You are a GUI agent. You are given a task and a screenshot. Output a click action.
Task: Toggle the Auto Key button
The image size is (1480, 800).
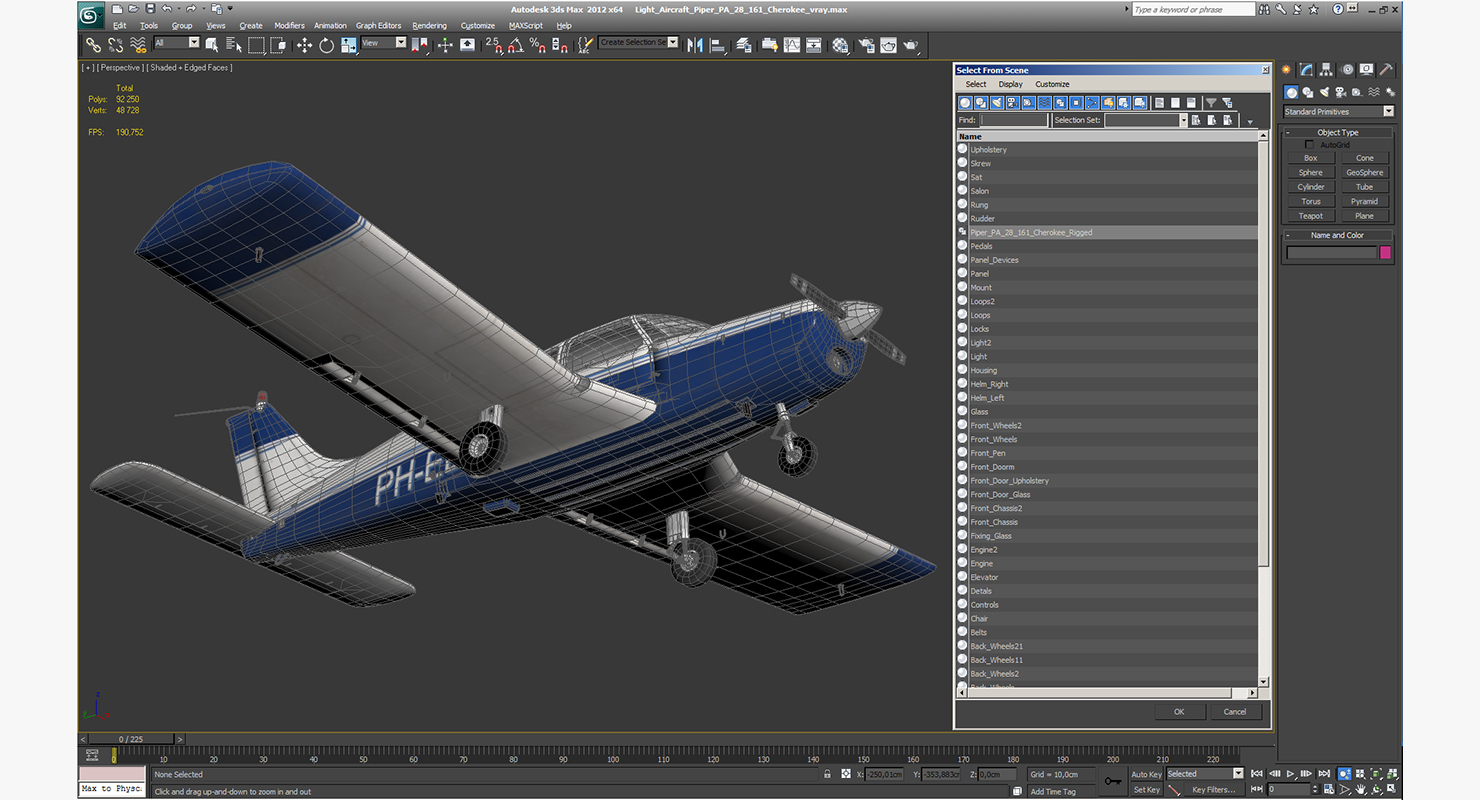point(1146,774)
